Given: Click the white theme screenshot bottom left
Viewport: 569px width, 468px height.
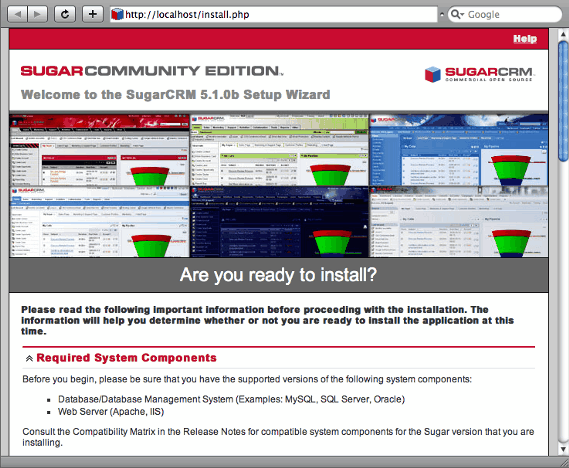Looking at the screenshot, I should point(99,222).
